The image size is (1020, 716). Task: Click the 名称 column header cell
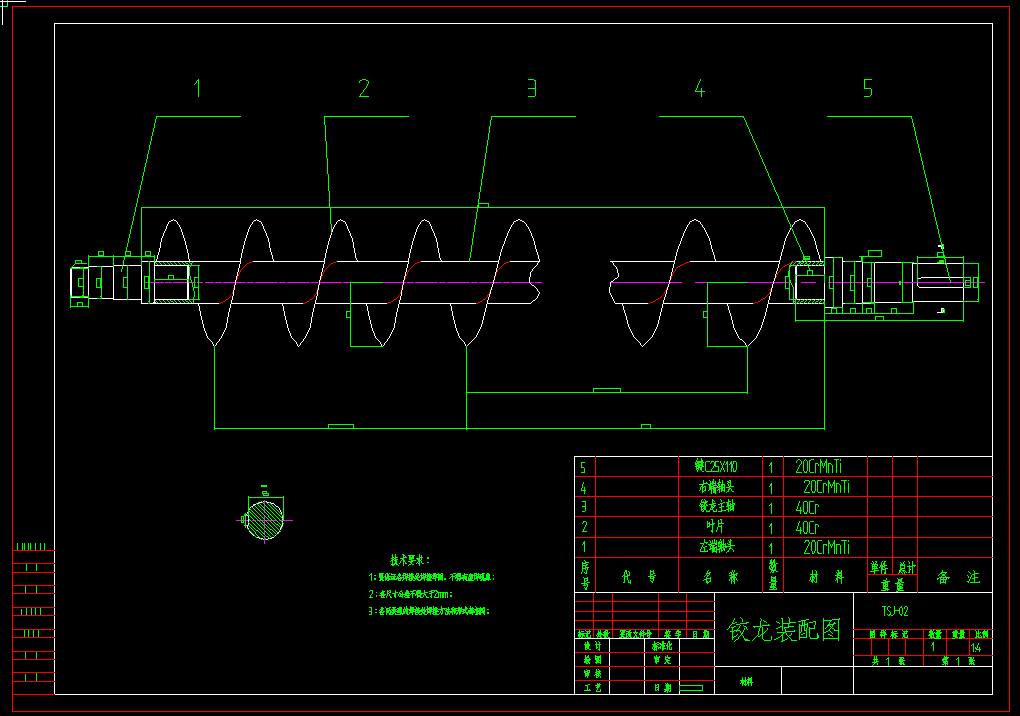click(x=720, y=577)
